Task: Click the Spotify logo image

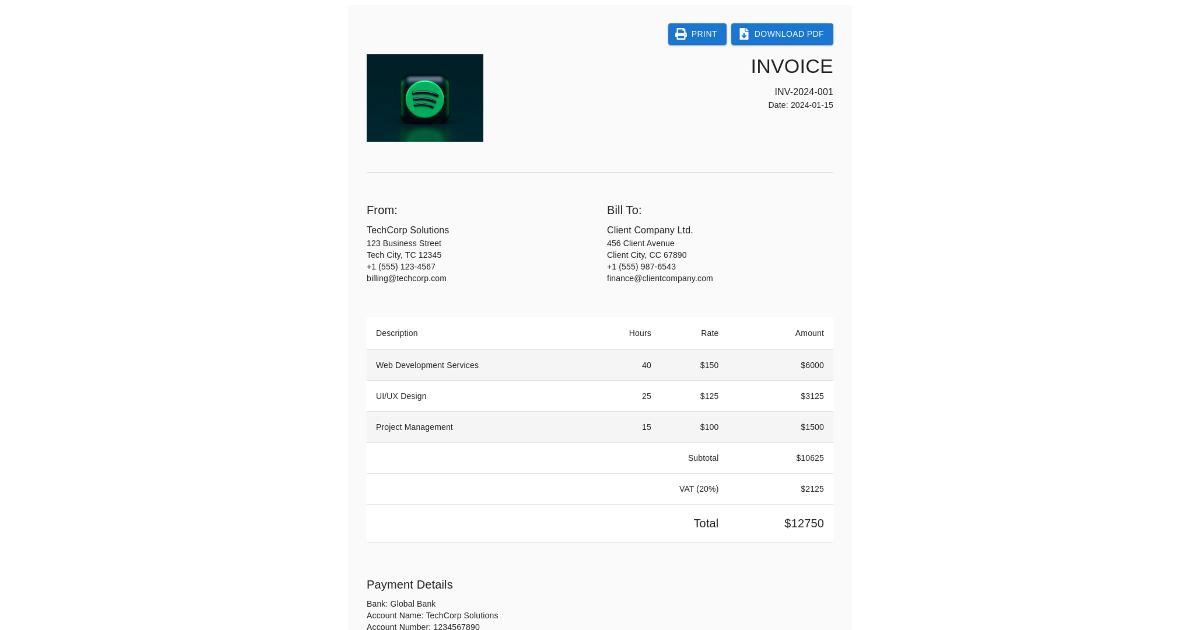Action: 425,98
